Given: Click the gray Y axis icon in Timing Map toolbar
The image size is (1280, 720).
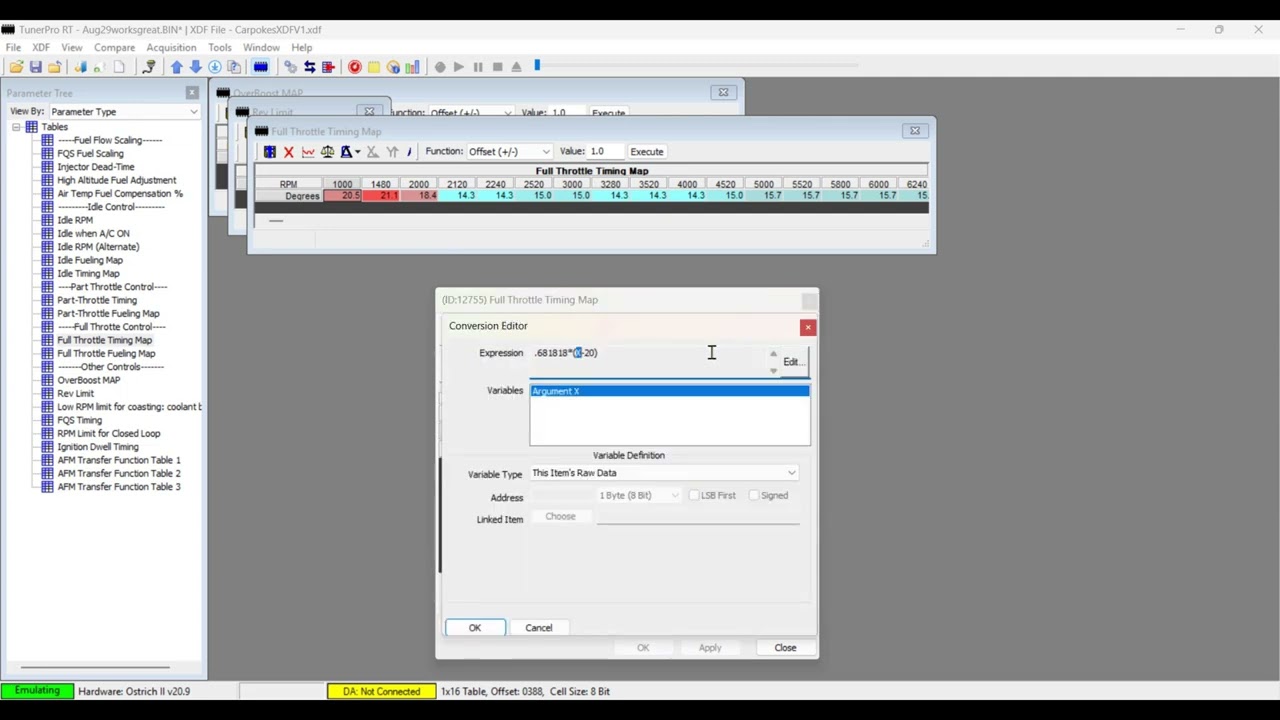Looking at the screenshot, I should pos(392,152).
